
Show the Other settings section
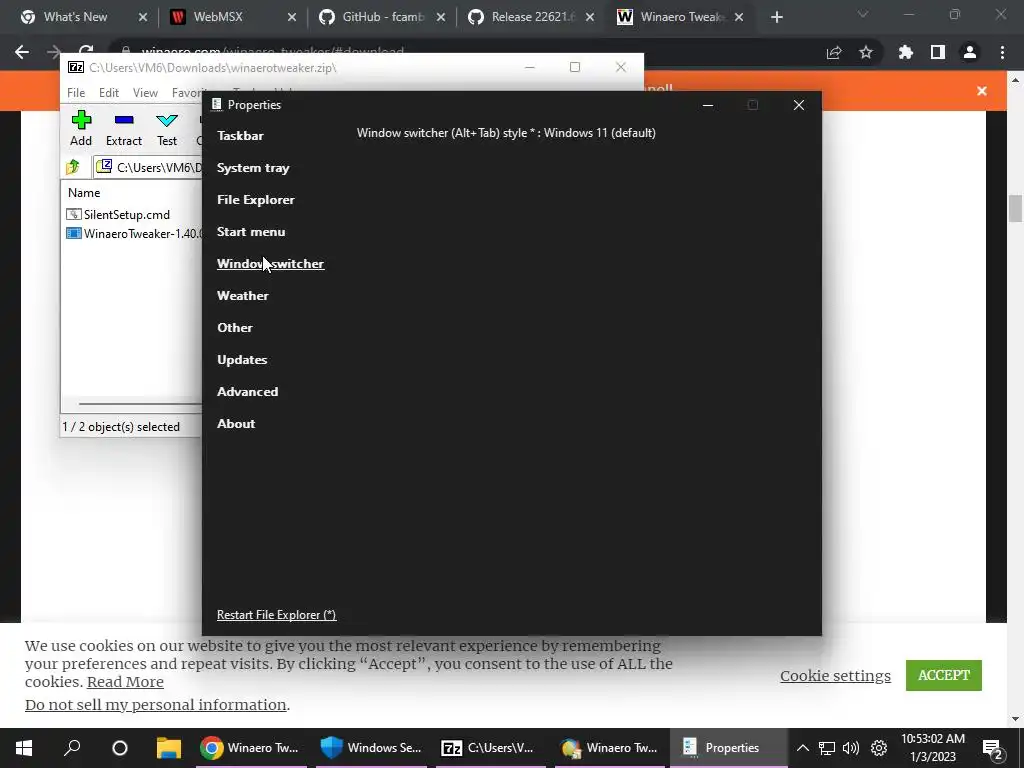tap(234, 328)
